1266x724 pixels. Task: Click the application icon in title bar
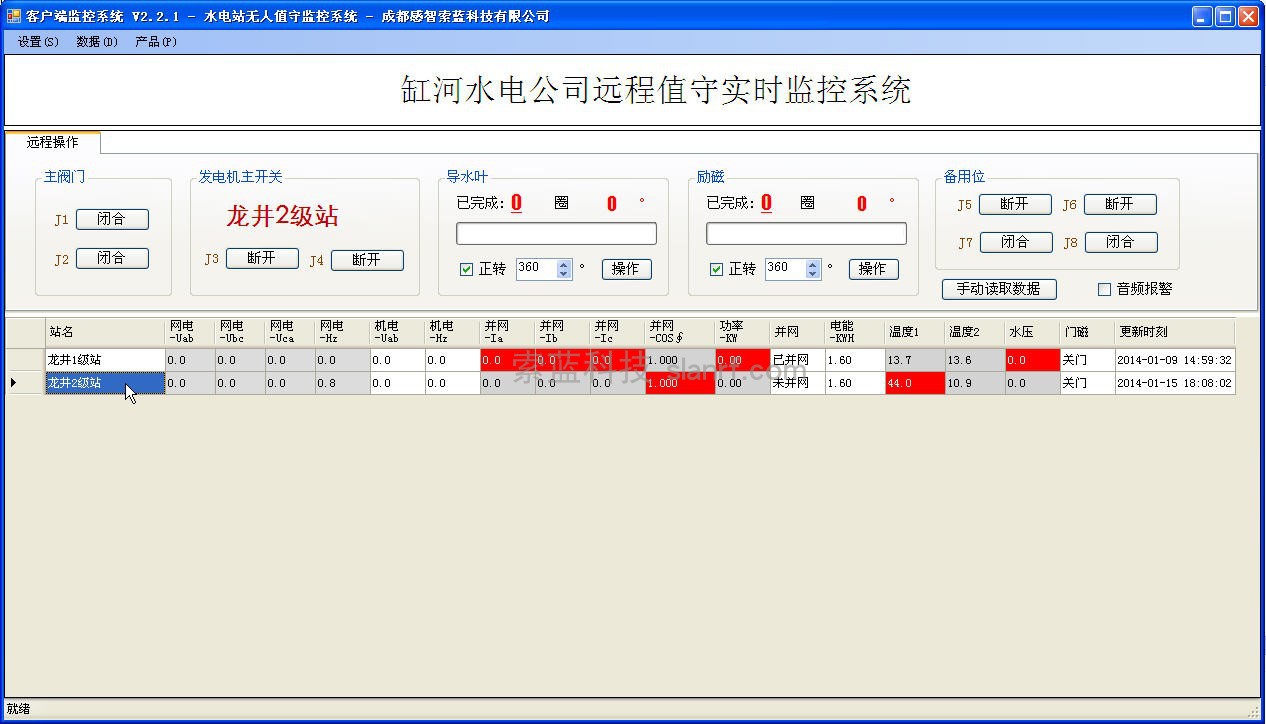14,16
